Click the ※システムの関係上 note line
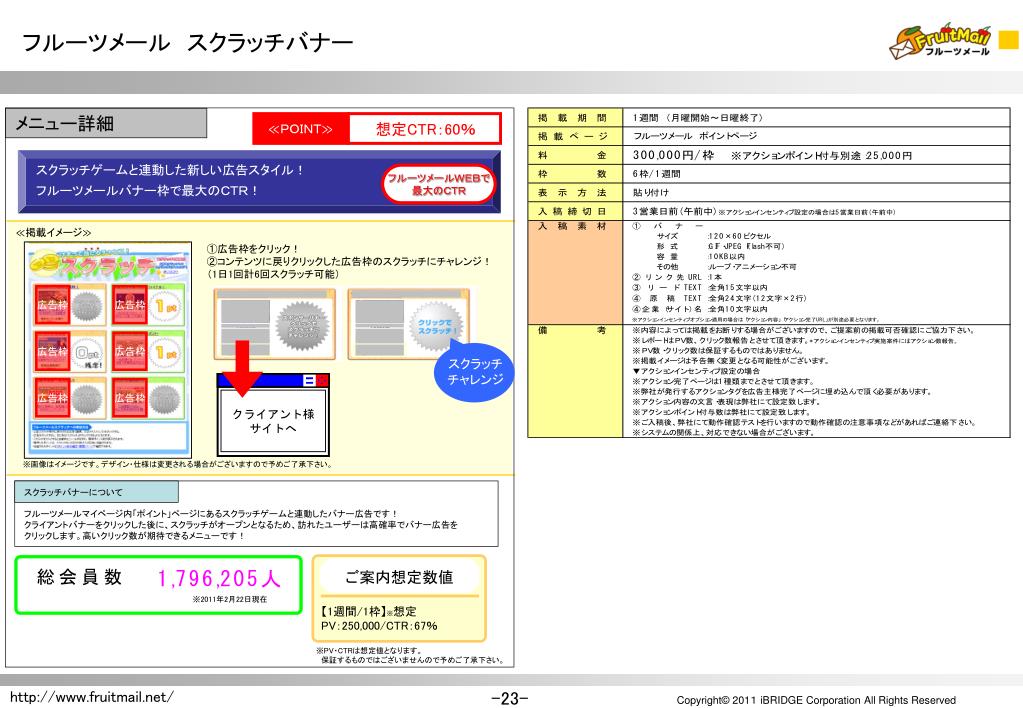Screen dimensions: 1023x708 [x=722, y=433]
